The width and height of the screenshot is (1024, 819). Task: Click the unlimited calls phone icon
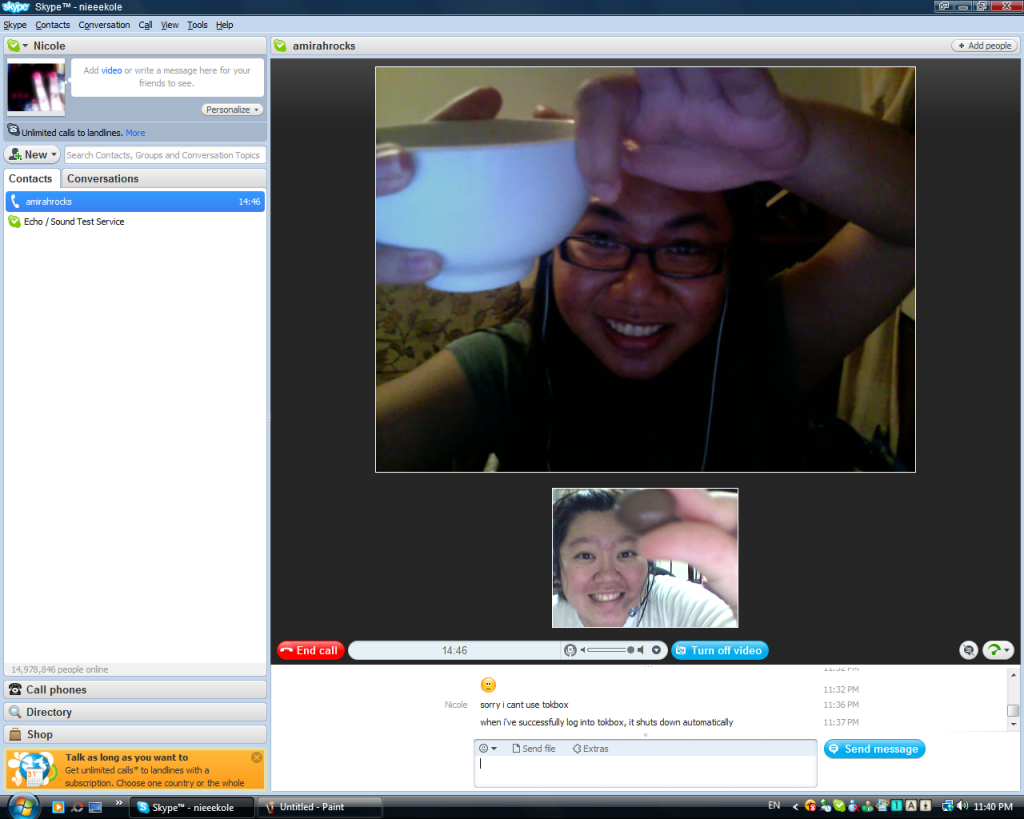(x=13, y=131)
